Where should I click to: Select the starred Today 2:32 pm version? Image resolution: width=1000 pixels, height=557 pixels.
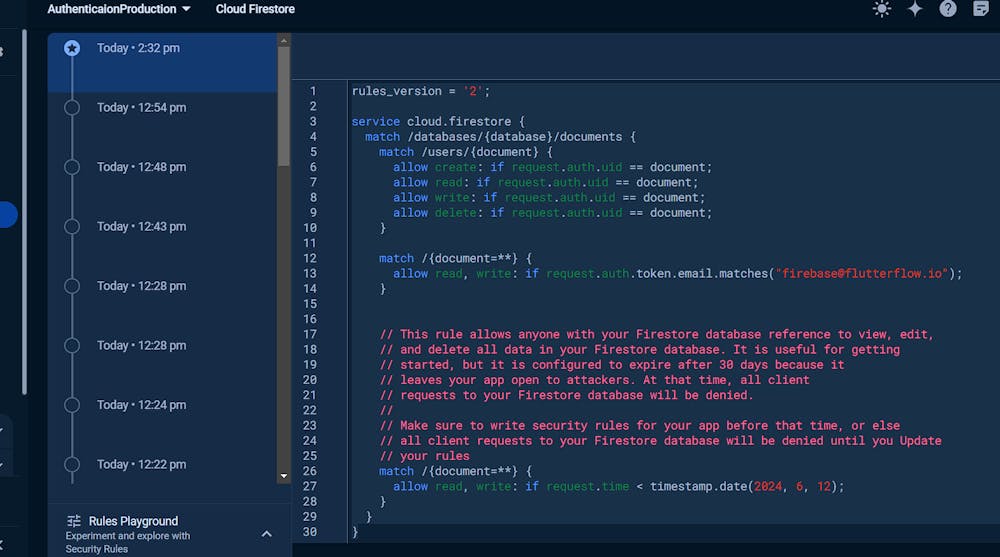(163, 63)
